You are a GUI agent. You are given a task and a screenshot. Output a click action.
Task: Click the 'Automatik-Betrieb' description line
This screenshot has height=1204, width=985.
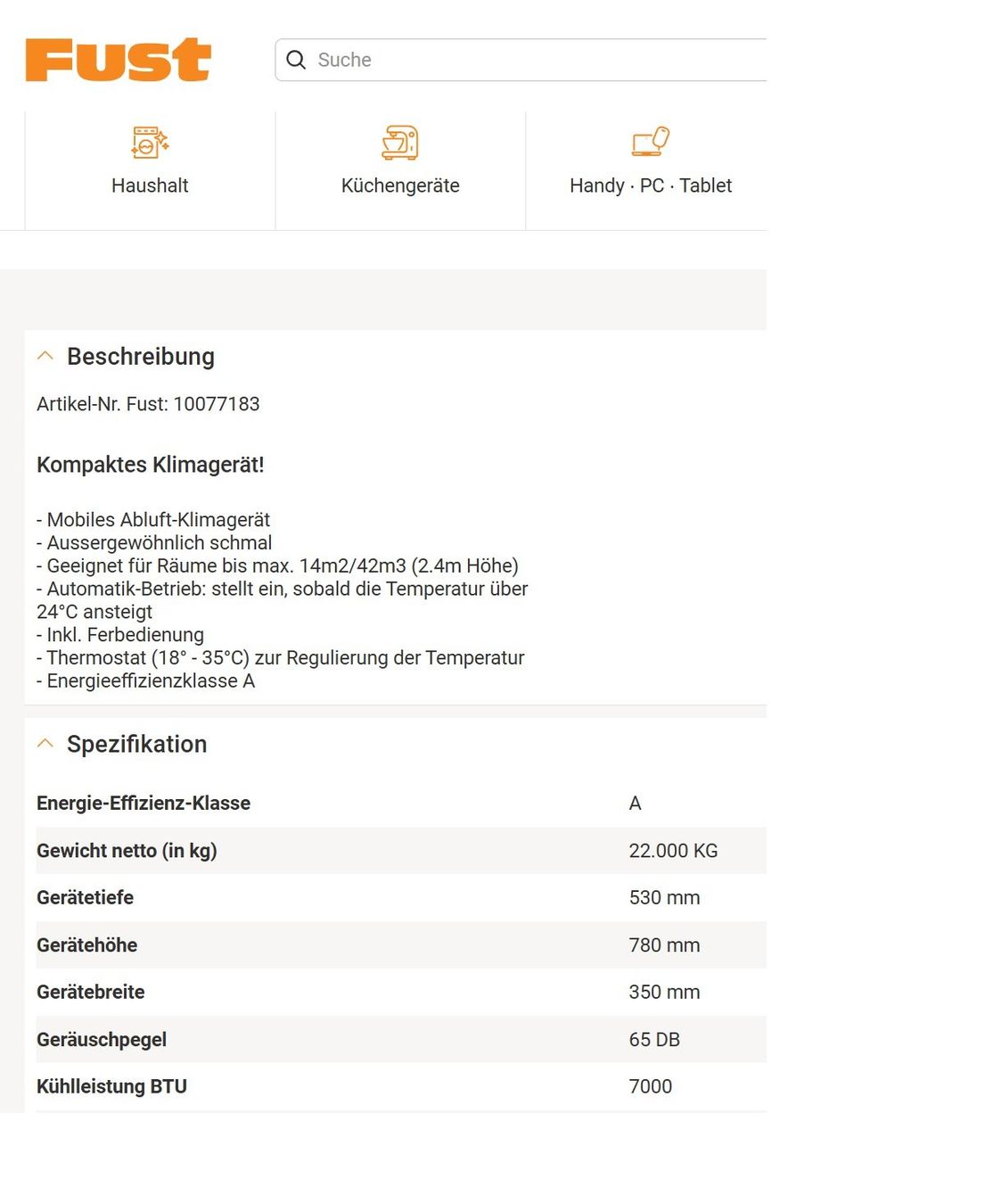click(x=283, y=599)
